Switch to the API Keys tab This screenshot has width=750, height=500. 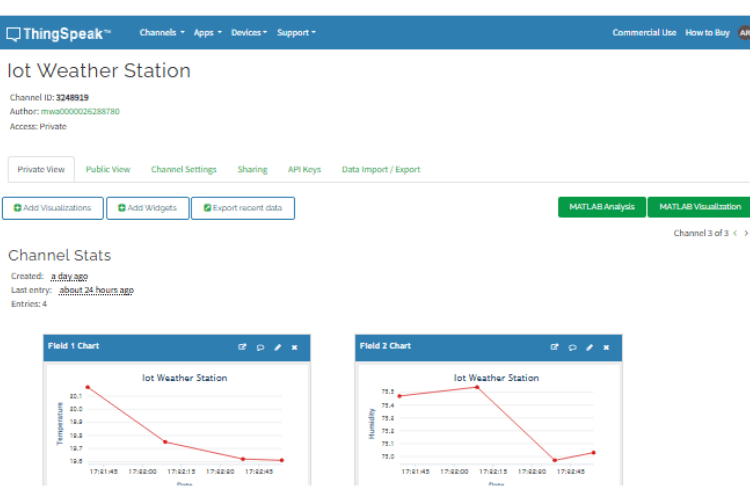click(x=304, y=169)
